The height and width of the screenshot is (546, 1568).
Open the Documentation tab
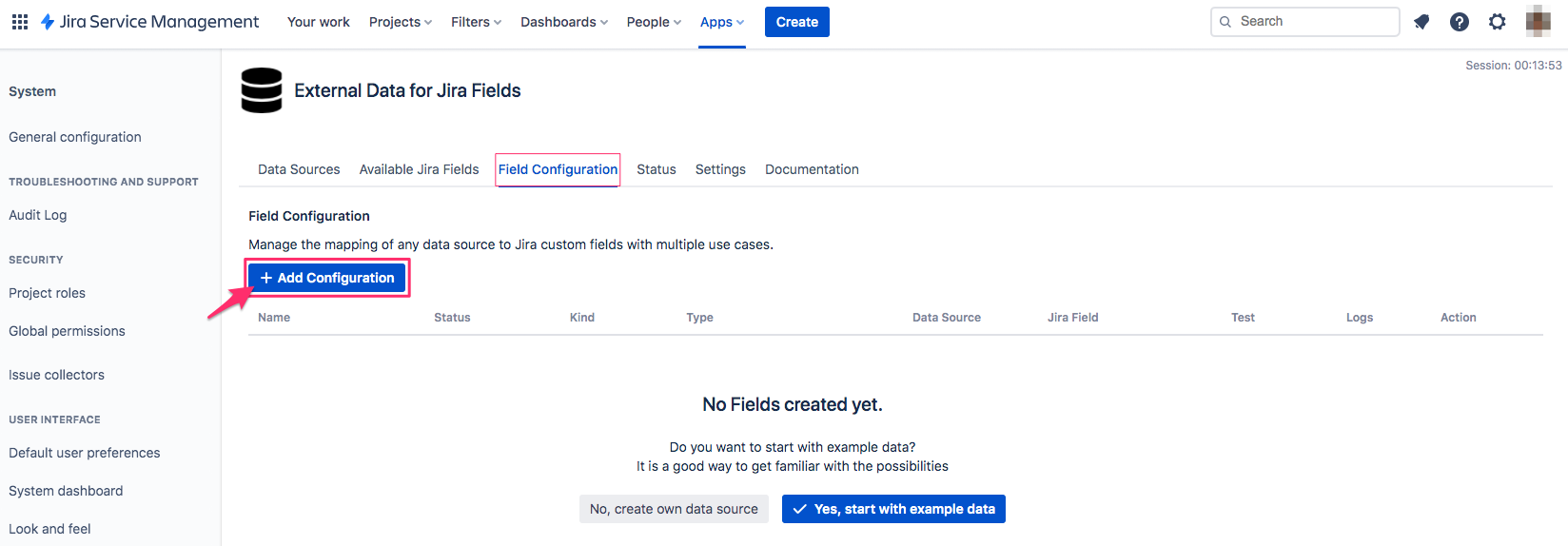tap(812, 169)
